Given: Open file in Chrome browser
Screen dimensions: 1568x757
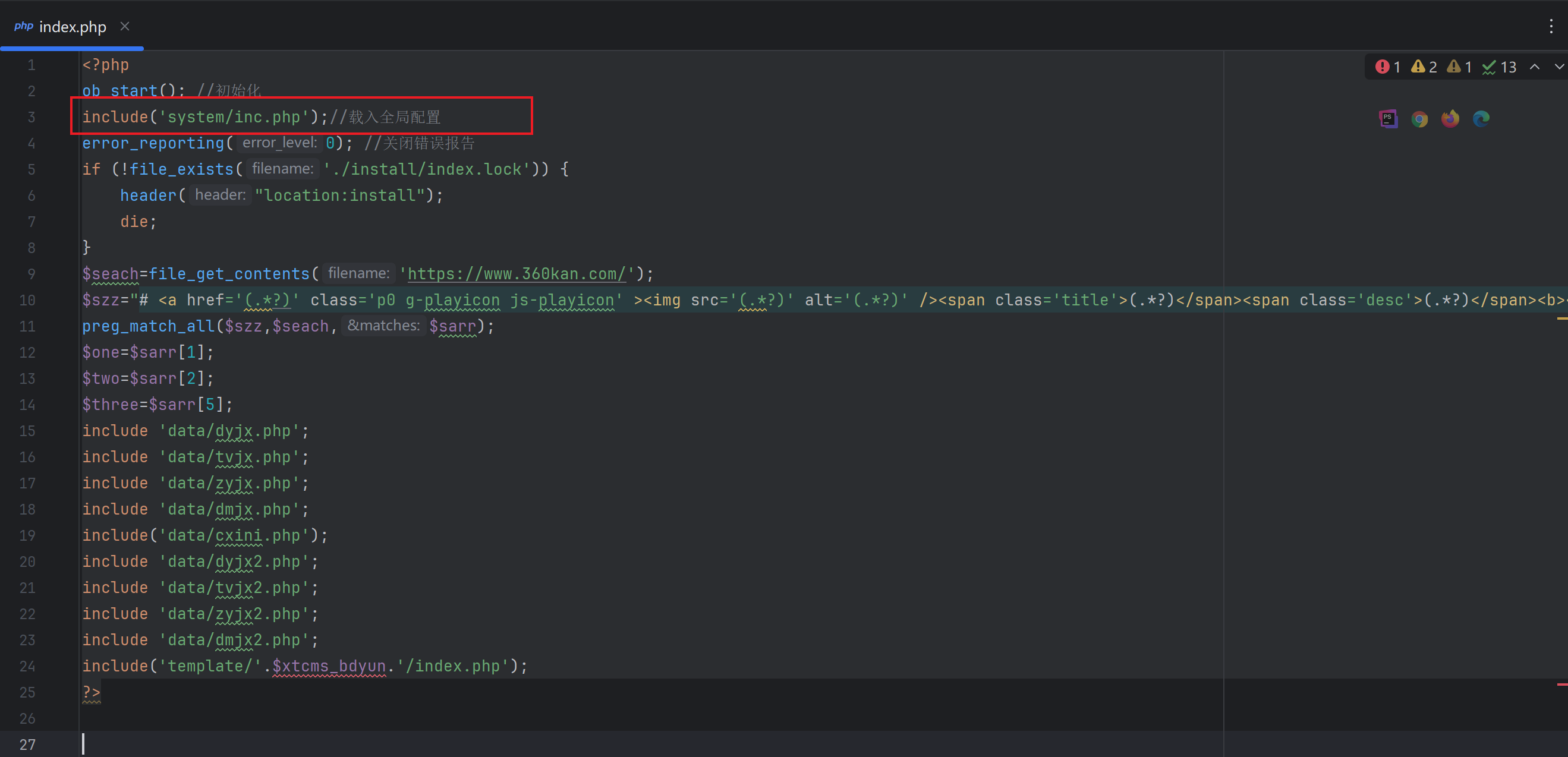Looking at the screenshot, I should pos(1419,119).
